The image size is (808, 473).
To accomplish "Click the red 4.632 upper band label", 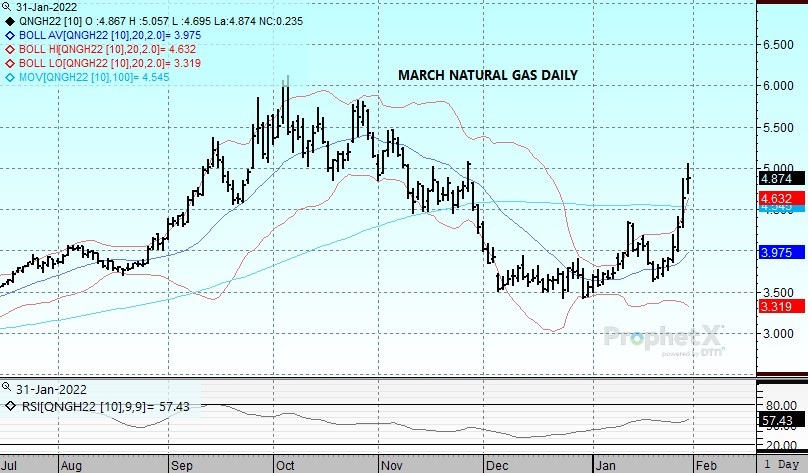I will tap(777, 199).
